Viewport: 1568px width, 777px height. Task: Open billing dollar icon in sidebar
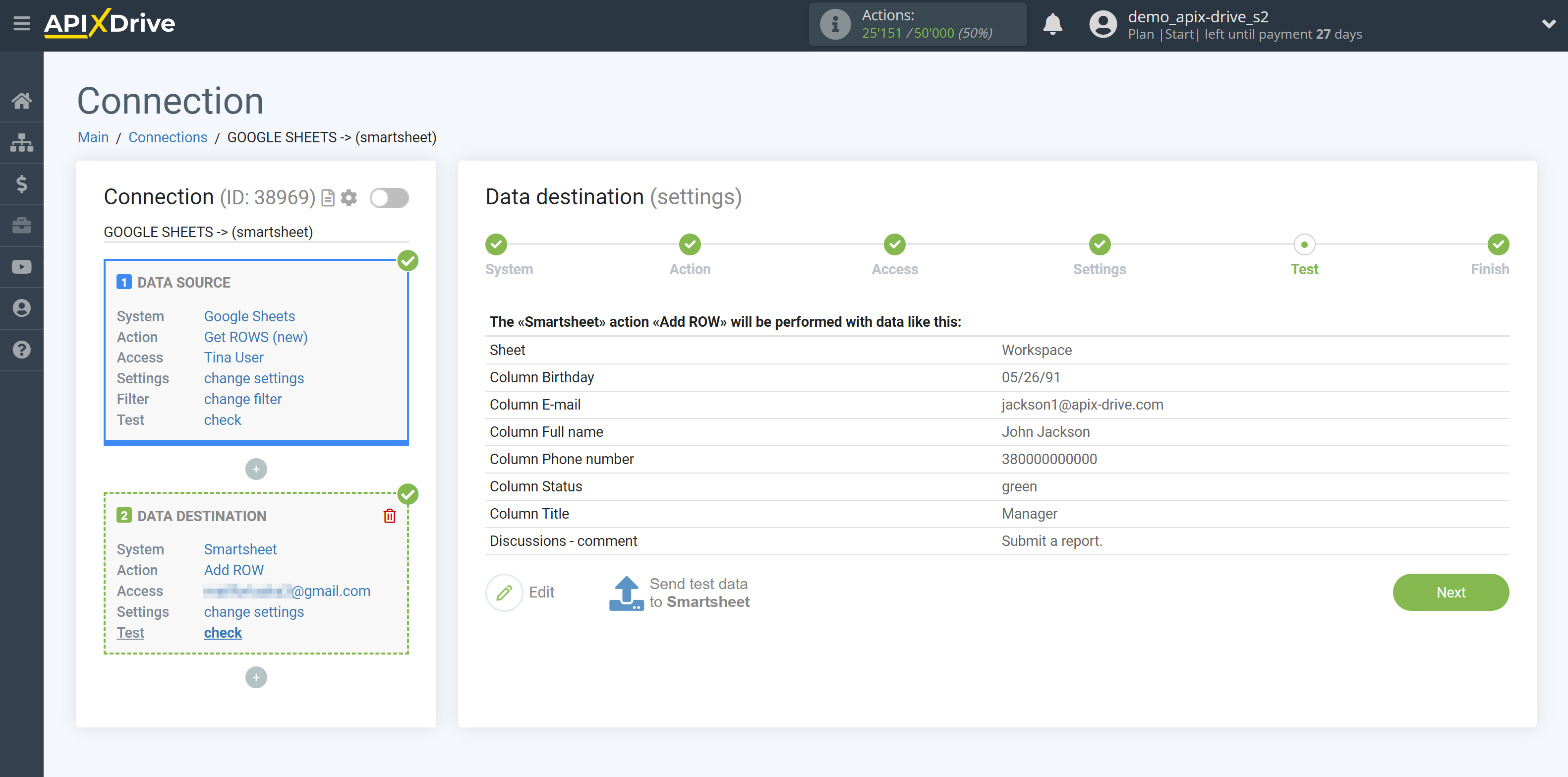coord(22,184)
